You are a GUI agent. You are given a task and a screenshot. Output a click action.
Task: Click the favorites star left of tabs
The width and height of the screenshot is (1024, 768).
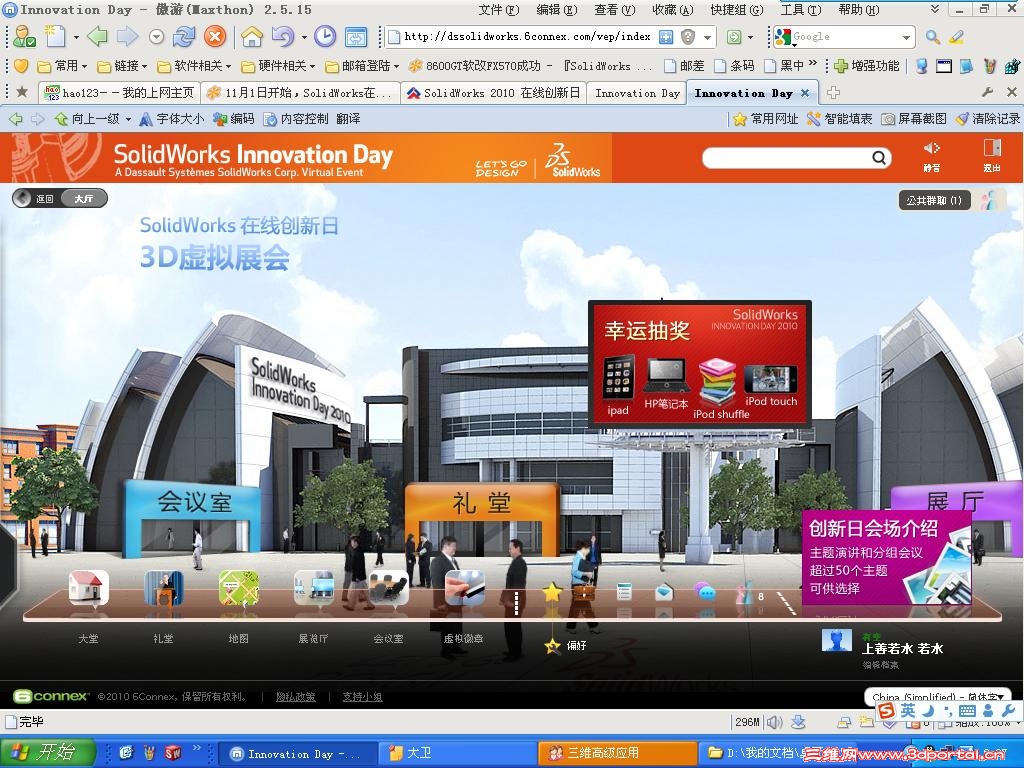coord(22,92)
